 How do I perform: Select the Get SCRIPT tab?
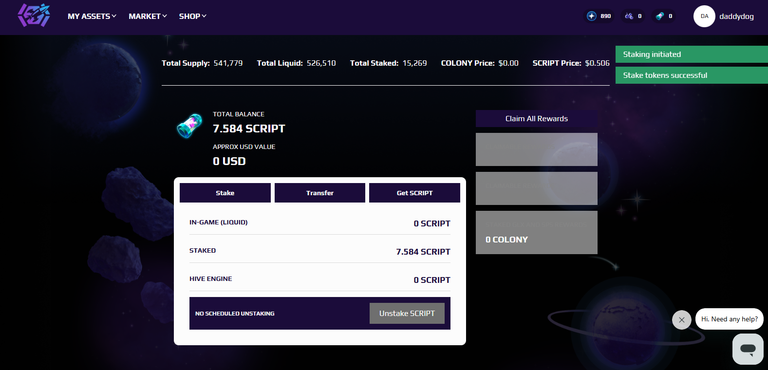(x=414, y=193)
